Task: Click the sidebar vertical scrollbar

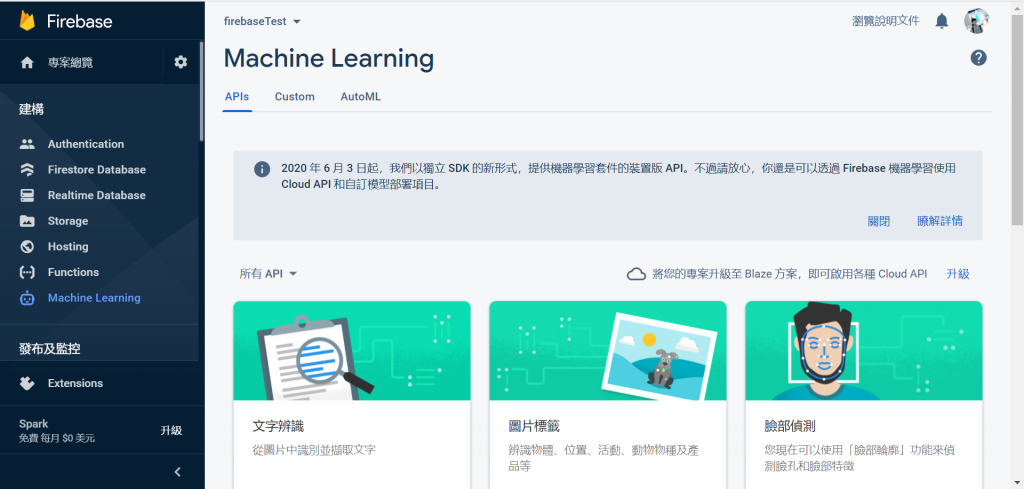Action: [202, 91]
